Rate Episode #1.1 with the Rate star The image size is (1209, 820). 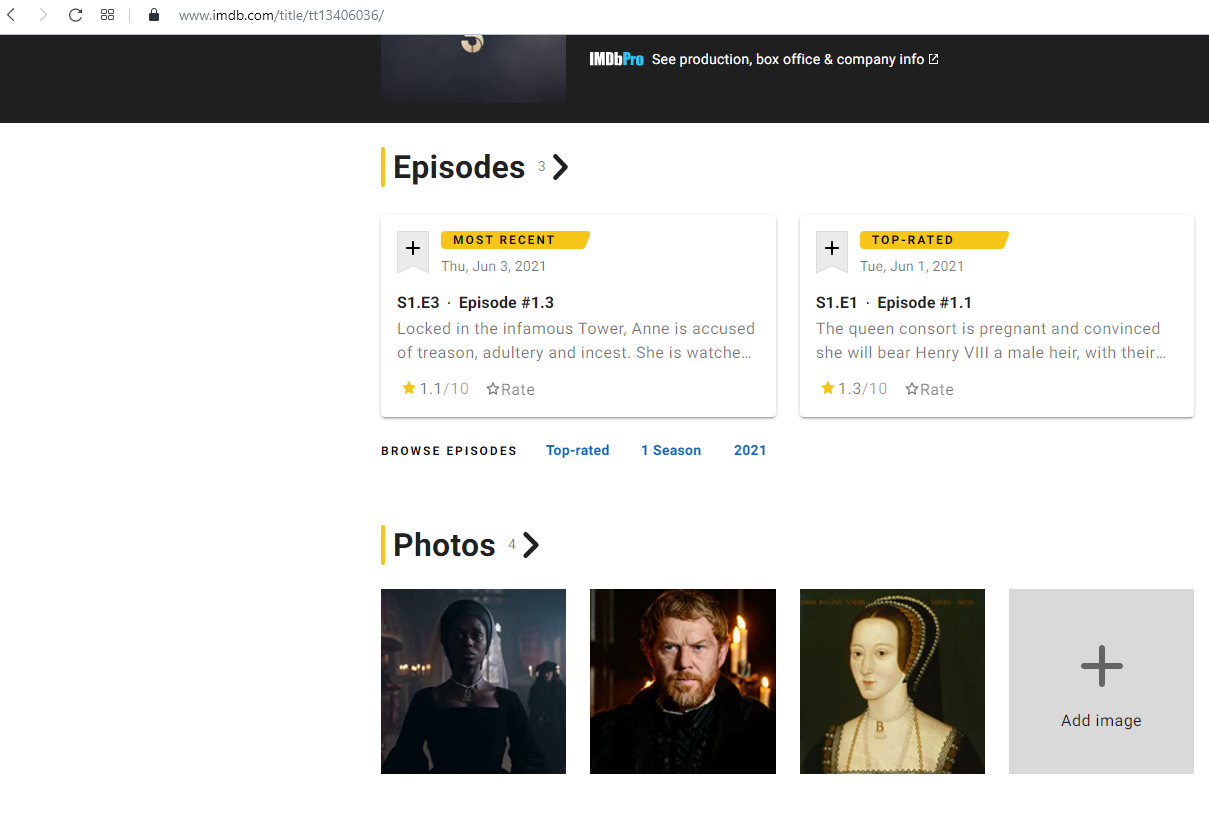click(929, 389)
